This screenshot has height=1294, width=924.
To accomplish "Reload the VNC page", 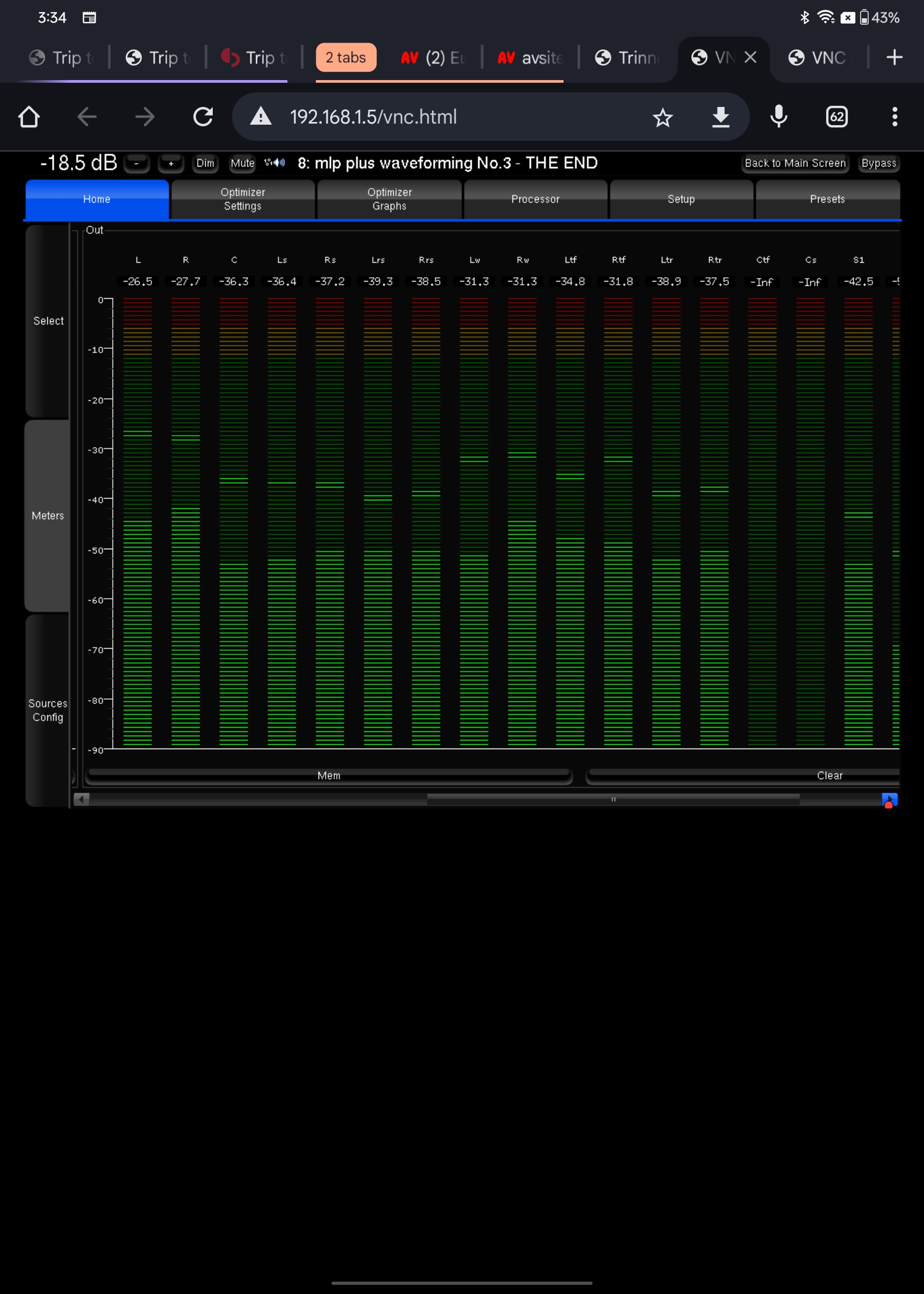I will point(203,117).
